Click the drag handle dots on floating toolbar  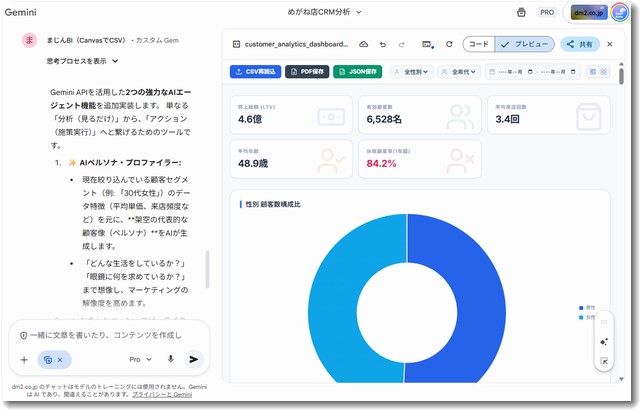604,322
